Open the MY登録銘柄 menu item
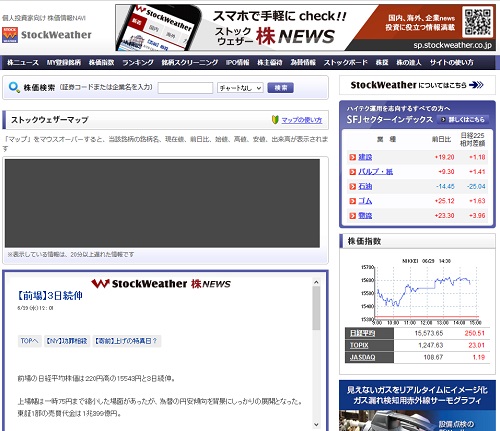 (x=63, y=62)
